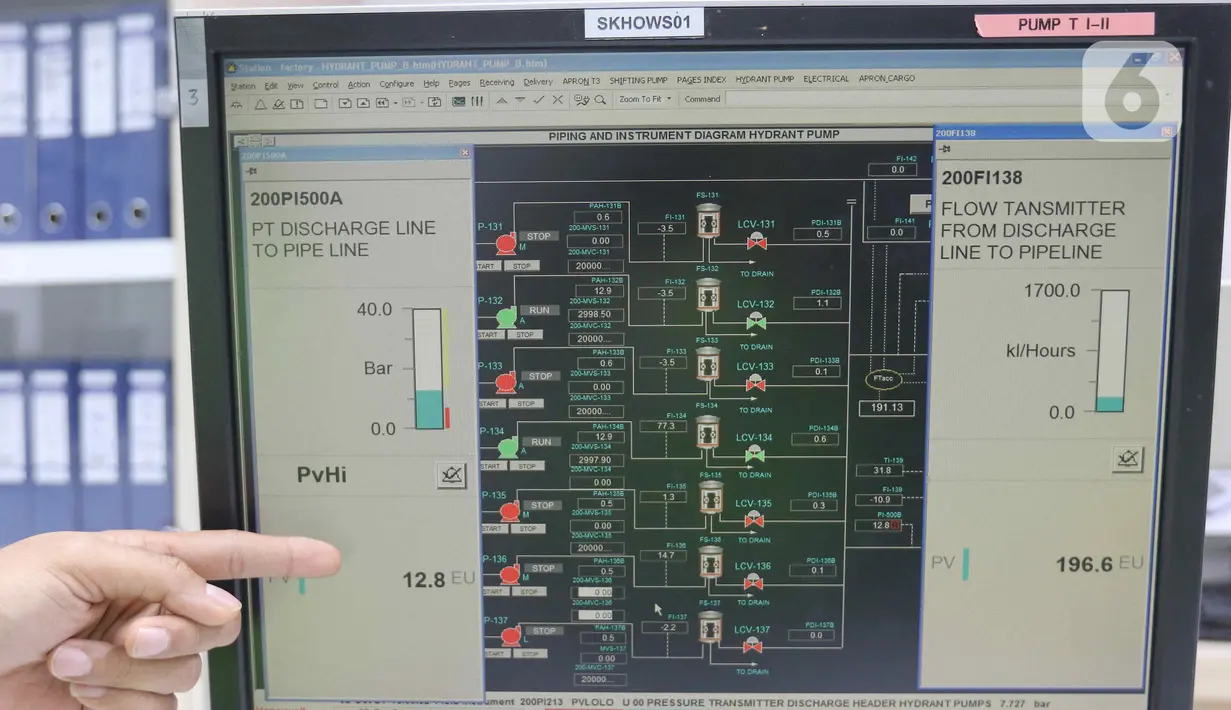
Task: Click the X cancel toolbar icon
Action: (x=557, y=100)
